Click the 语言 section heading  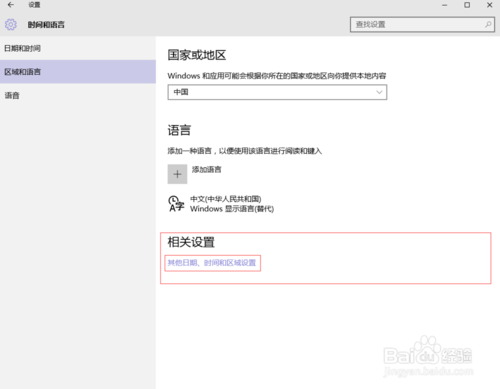pyautogui.click(x=179, y=130)
